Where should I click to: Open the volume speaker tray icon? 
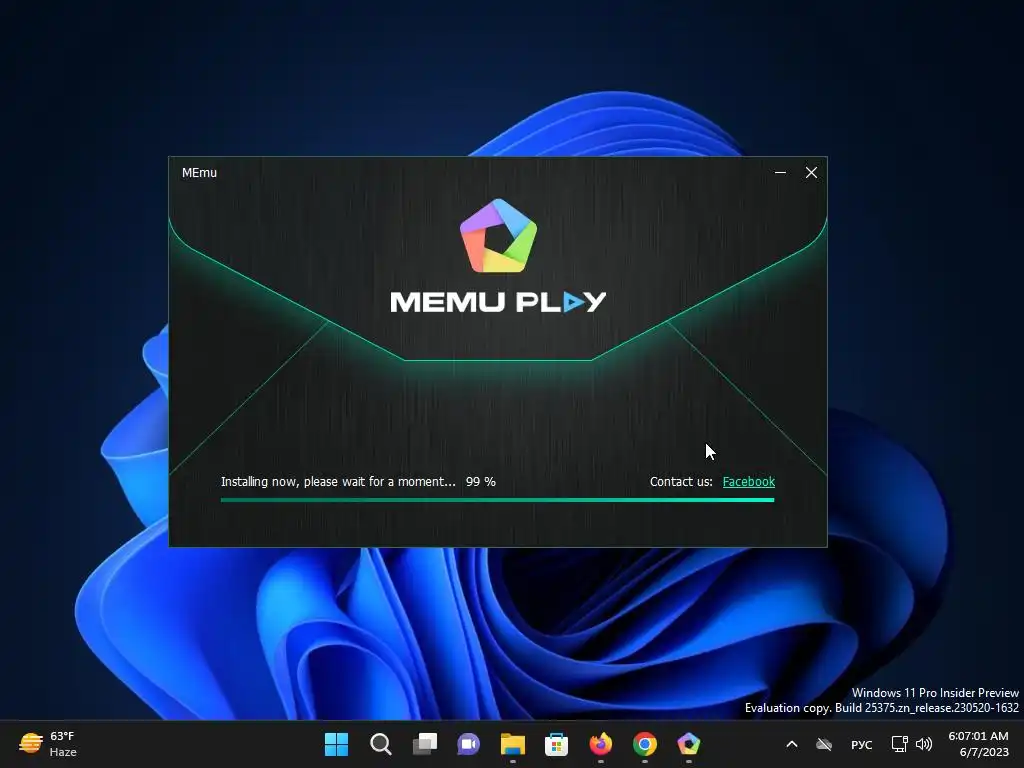point(923,744)
